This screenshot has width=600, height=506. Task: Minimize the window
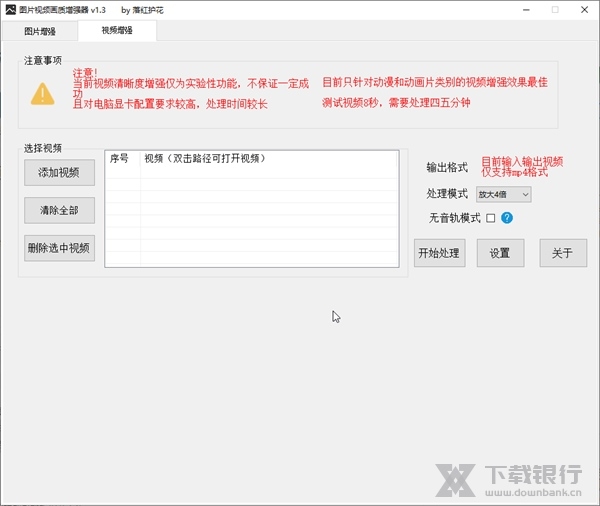click(526, 10)
